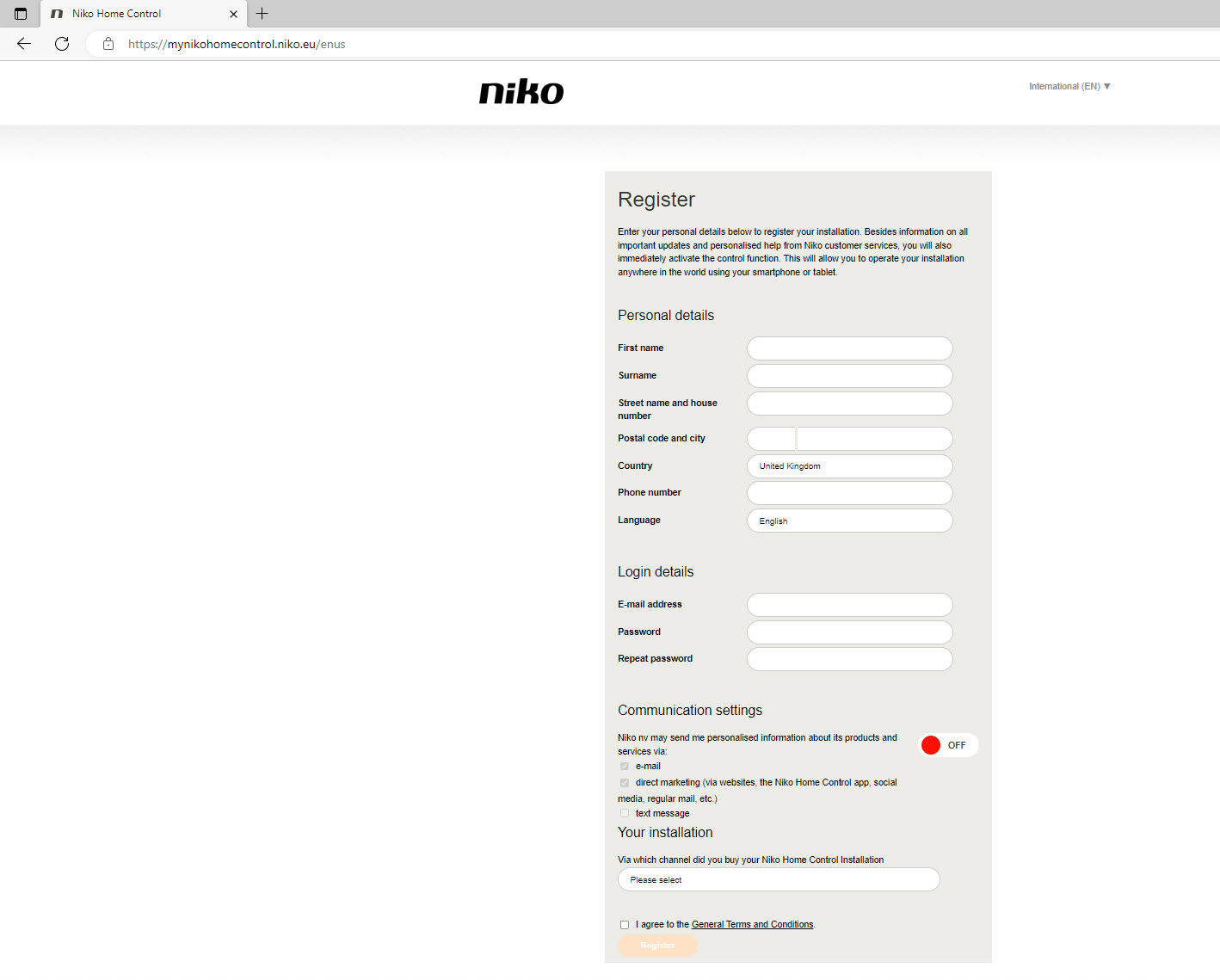Click the Niko logo at page top
The height and width of the screenshot is (980, 1220).
coord(521,91)
